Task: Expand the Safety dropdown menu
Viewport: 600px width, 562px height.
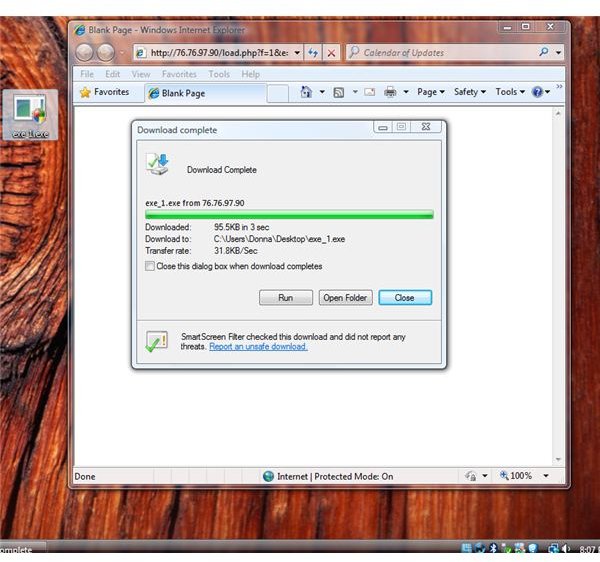Action: [x=469, y=92]
